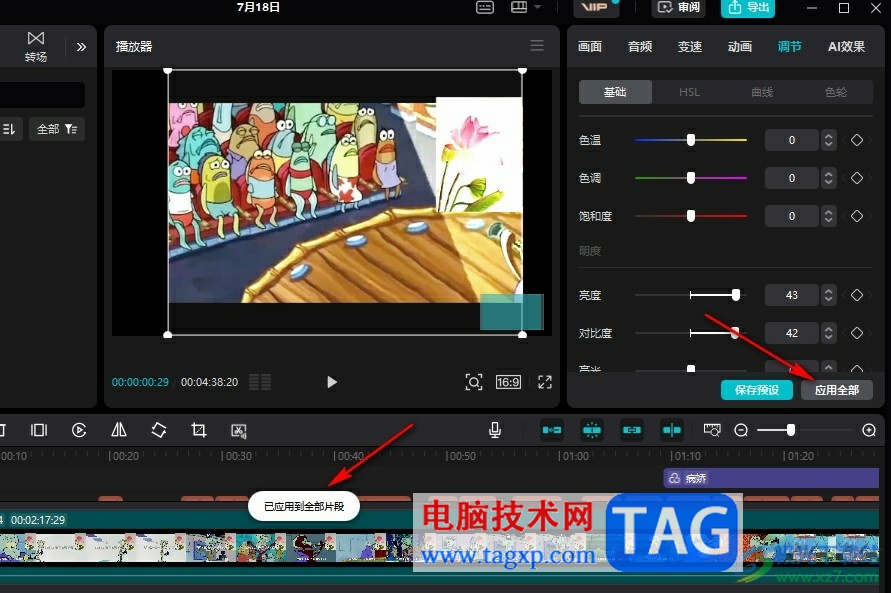Viewport: 891px width, 593px height.
Task: Click the 亮度 value stepper arrows
Action: [828, 295]
